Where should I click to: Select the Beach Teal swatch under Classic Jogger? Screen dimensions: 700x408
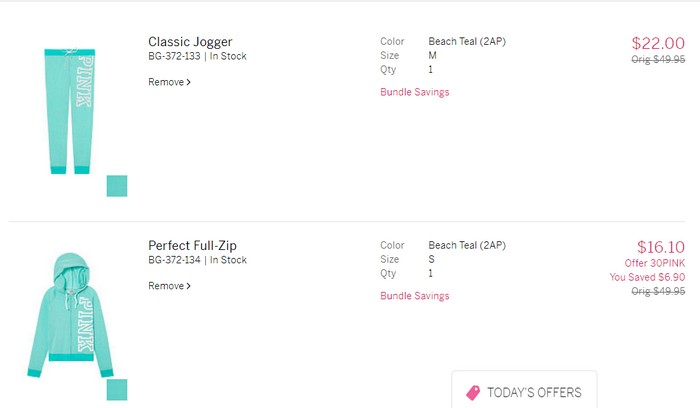pos(117,186)
